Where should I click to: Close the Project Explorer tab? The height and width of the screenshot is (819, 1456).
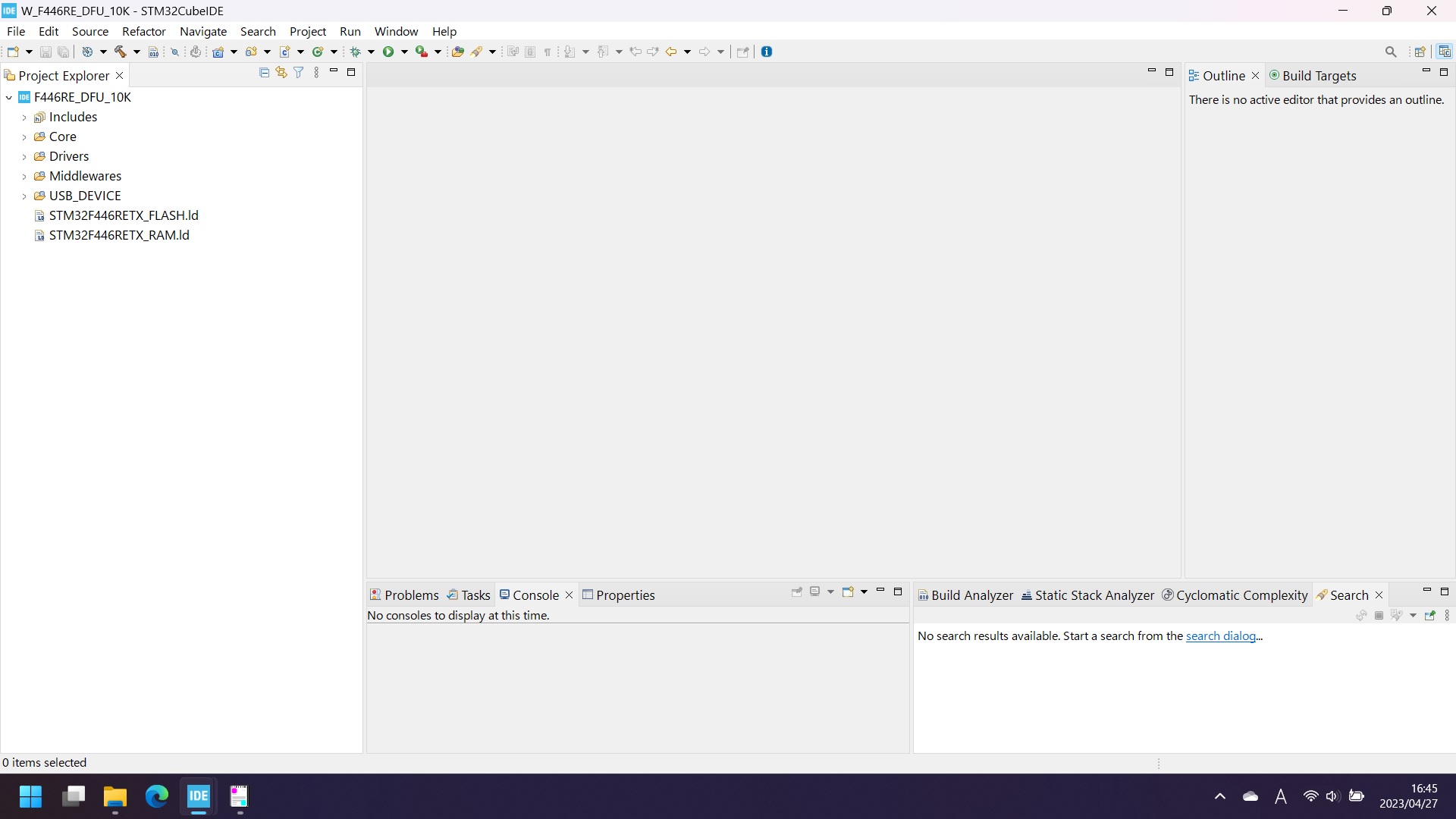pyautogui.click(x=119, y=76)
